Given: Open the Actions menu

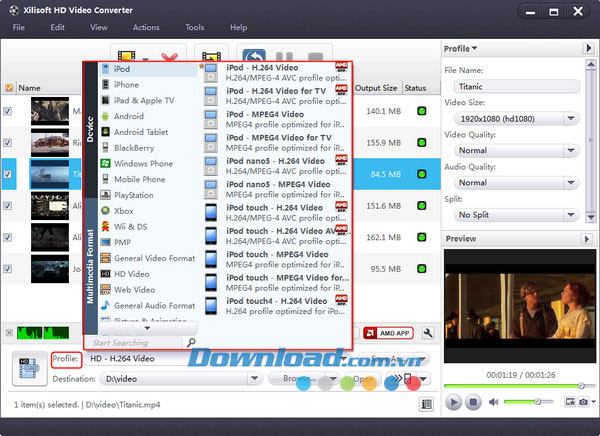Looking at the screenshot, I should point(146,28).
